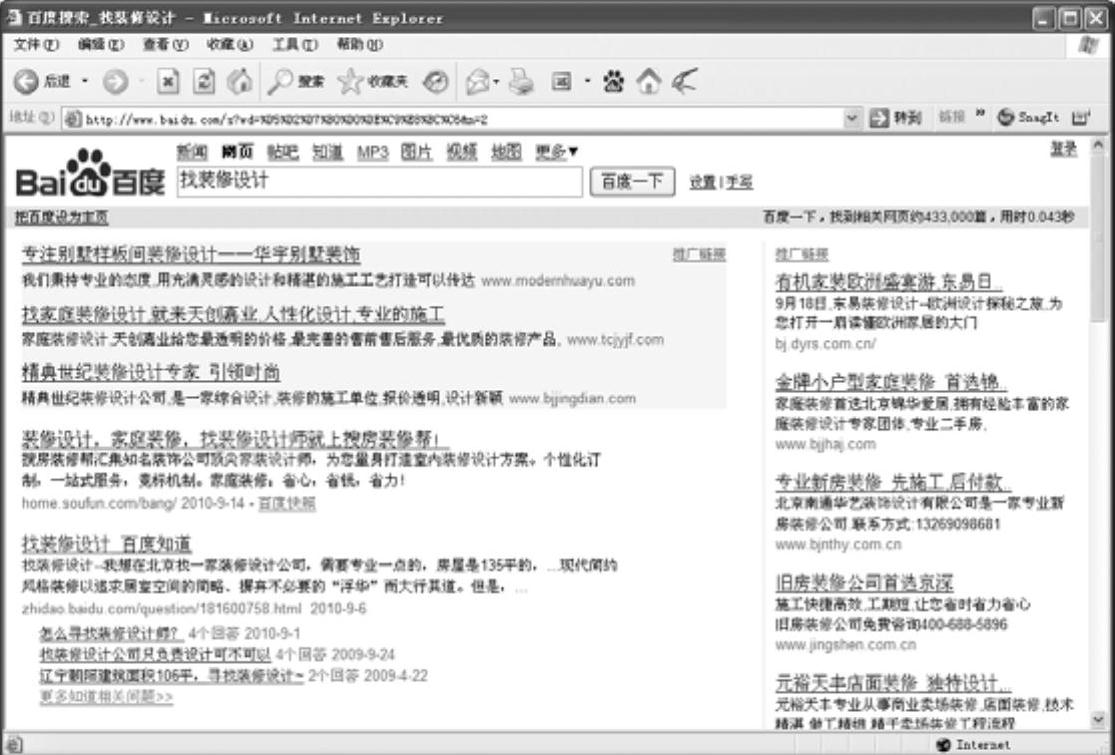
Task: Open the 旧房装修公司首选京深 ad
Action: click(x=864, y=582)
